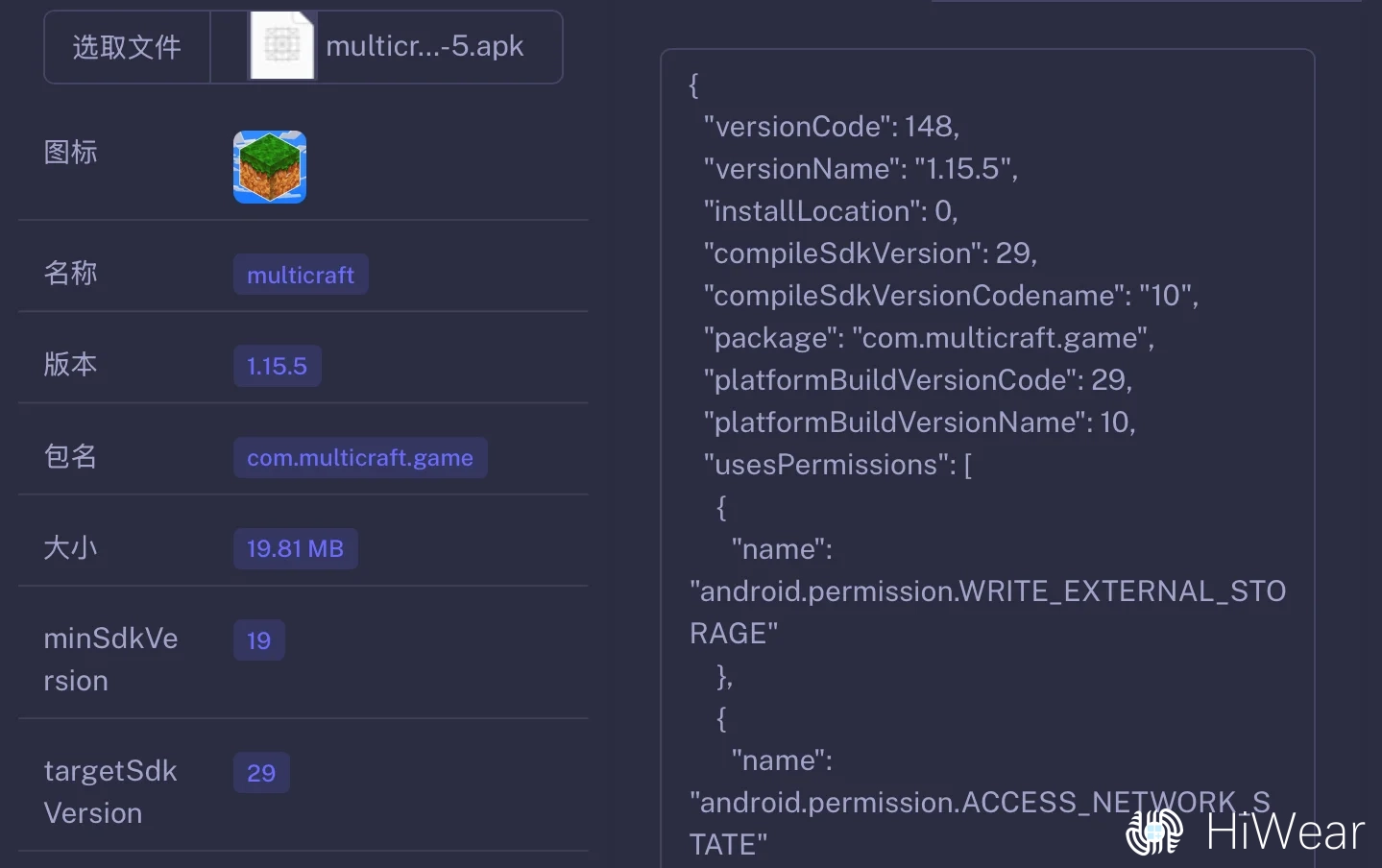Click the multicr...-5.apk file name
The image size is (1382, 868).
pyautogui.click(x=424, y=46)
